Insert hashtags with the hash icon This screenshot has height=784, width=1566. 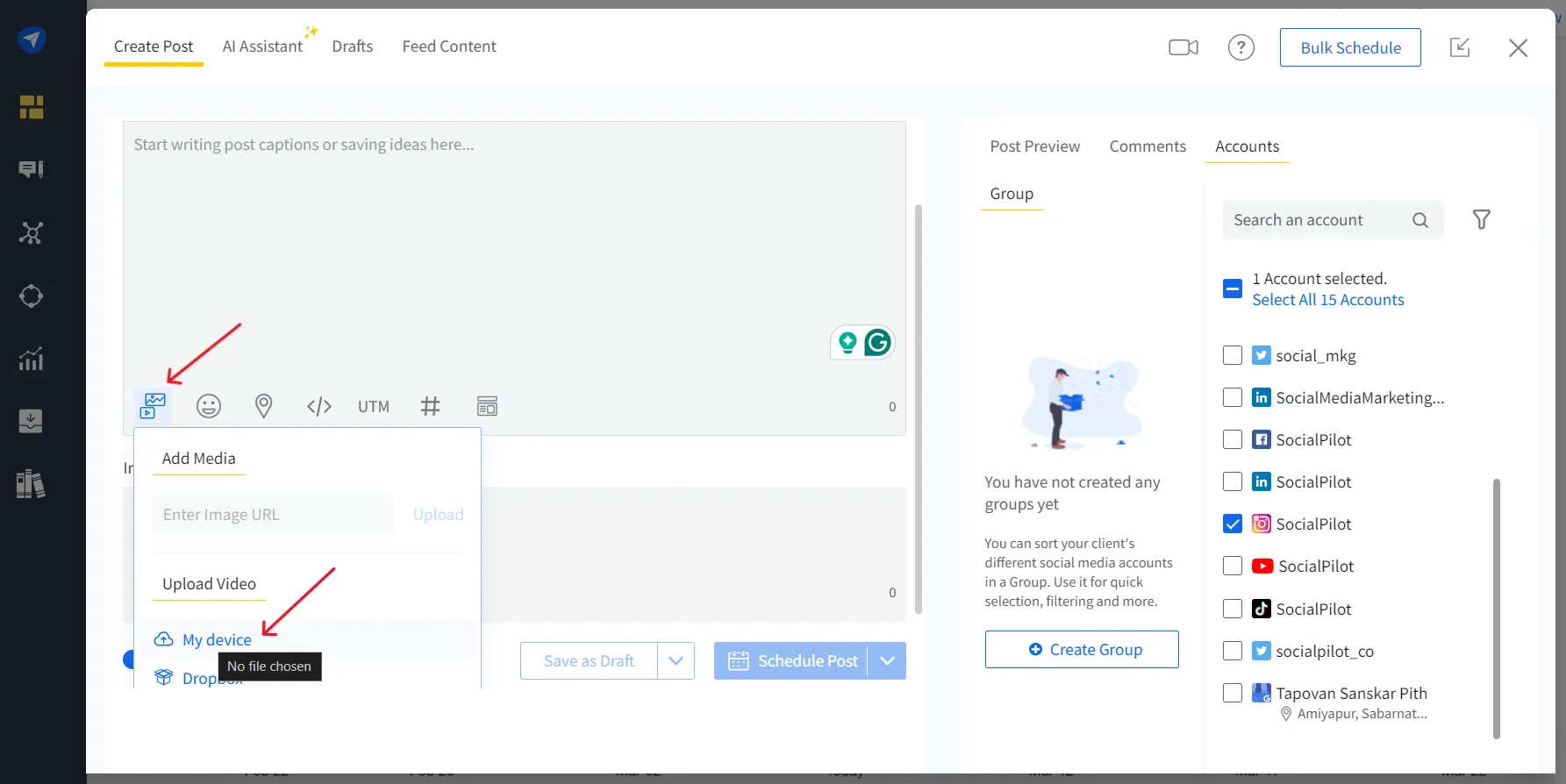point(431,406)
